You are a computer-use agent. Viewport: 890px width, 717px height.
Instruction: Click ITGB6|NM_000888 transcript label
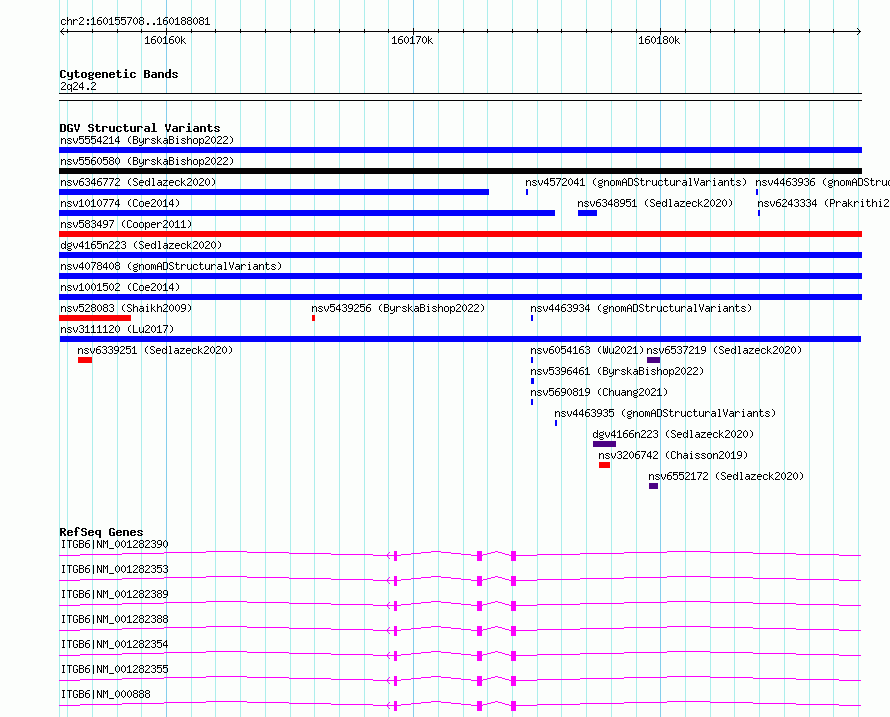coord(106,694)
